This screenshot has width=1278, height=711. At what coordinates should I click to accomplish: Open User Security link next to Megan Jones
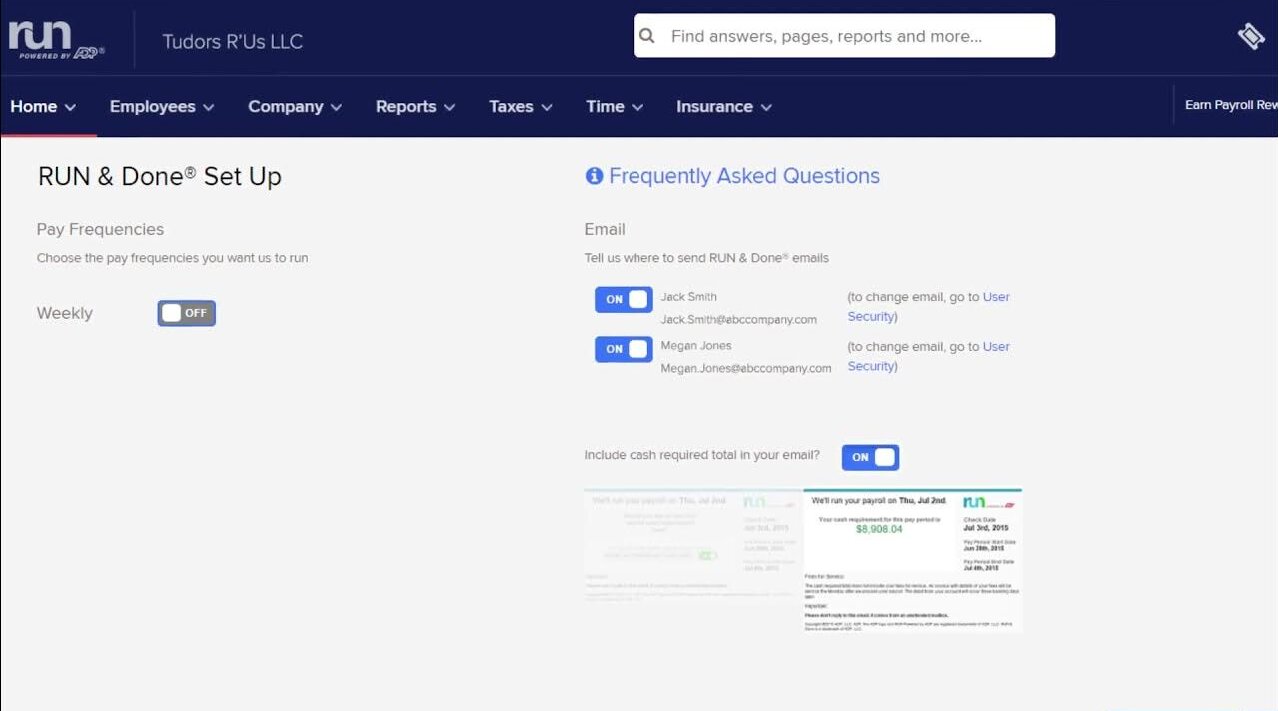point(996,347)
